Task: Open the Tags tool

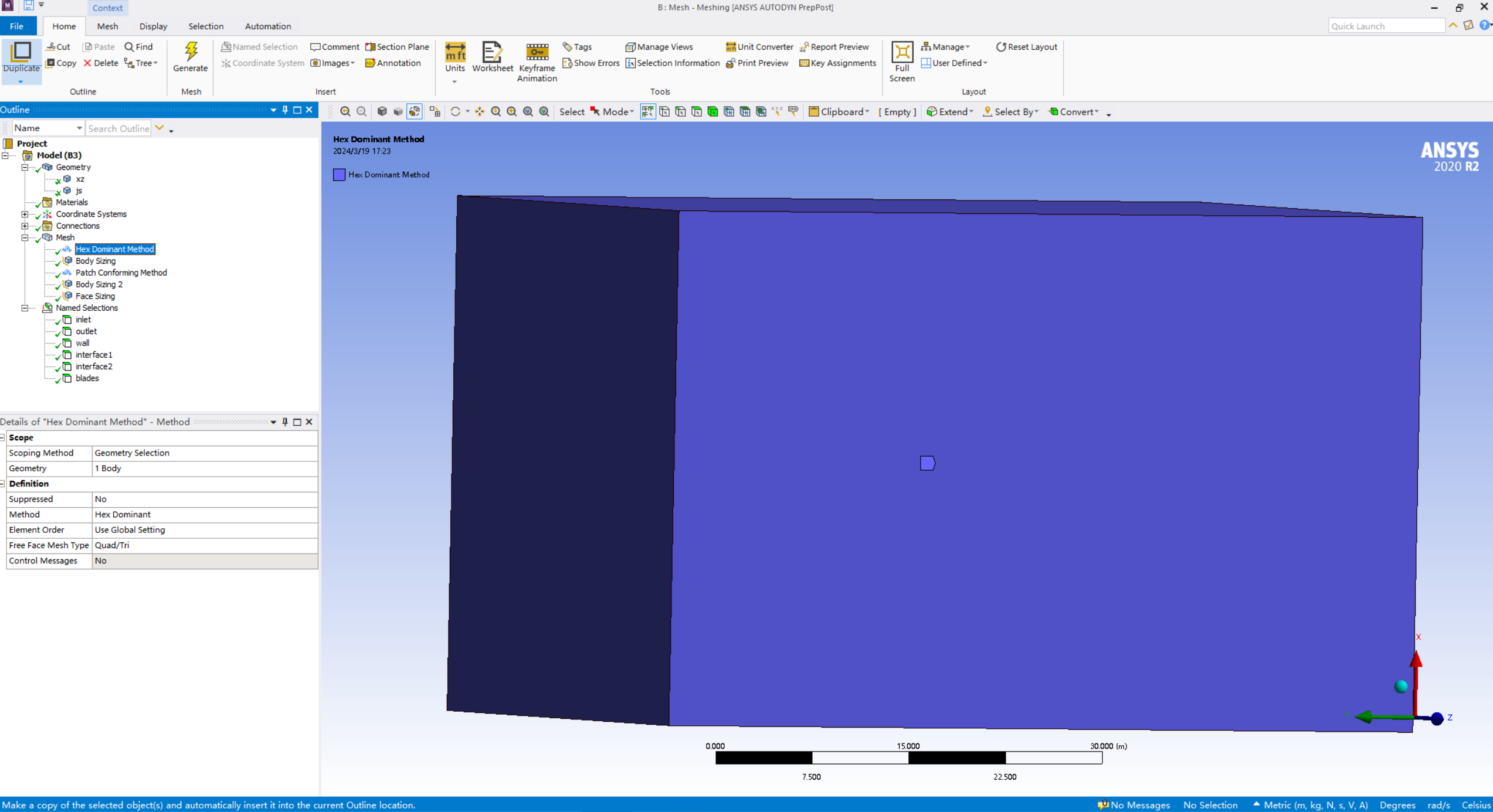Action: click(577, 47)
